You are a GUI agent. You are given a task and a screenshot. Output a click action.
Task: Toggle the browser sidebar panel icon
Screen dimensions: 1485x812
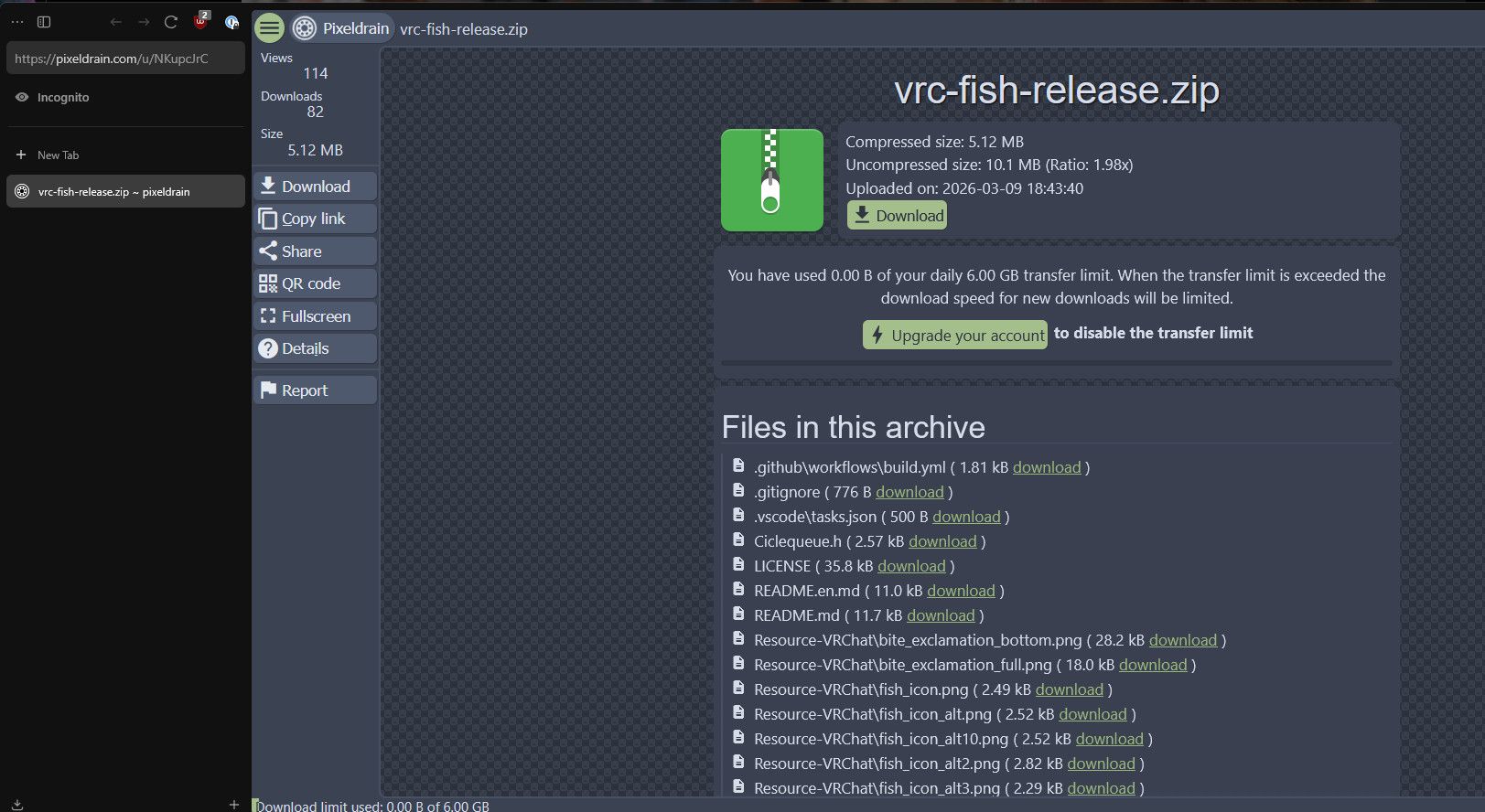tap(44, 22)
